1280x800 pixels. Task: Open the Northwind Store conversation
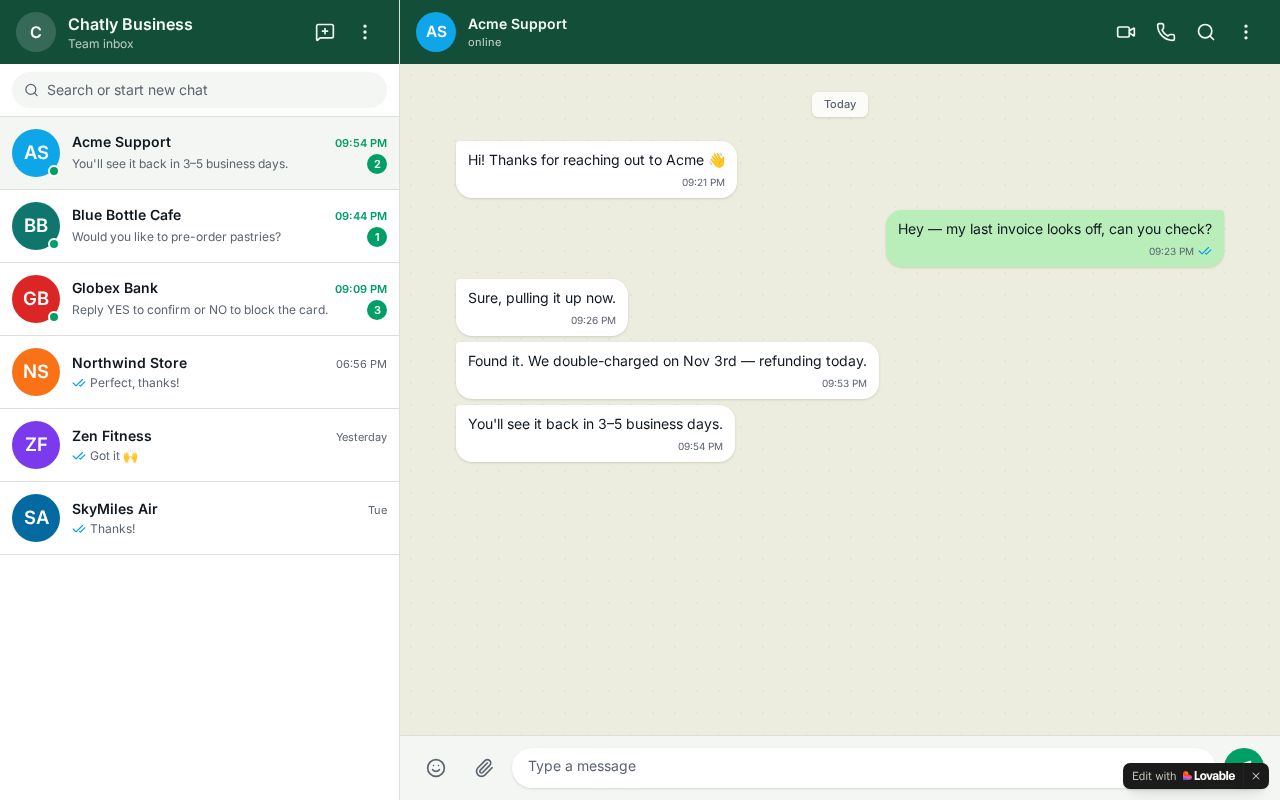pyautogui.click(x=199, y=372)
